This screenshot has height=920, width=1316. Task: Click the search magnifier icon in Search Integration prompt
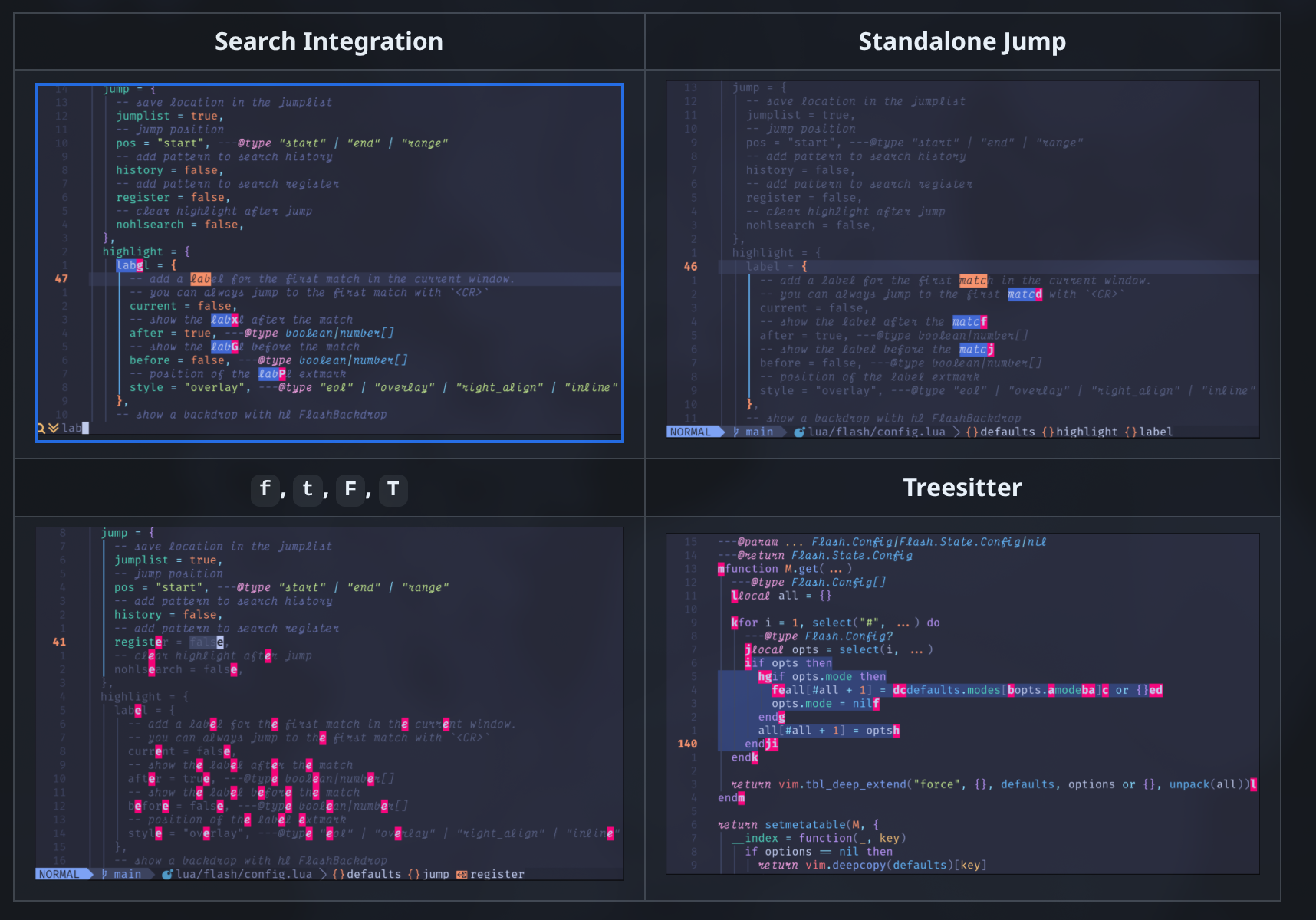click(41, 428)
